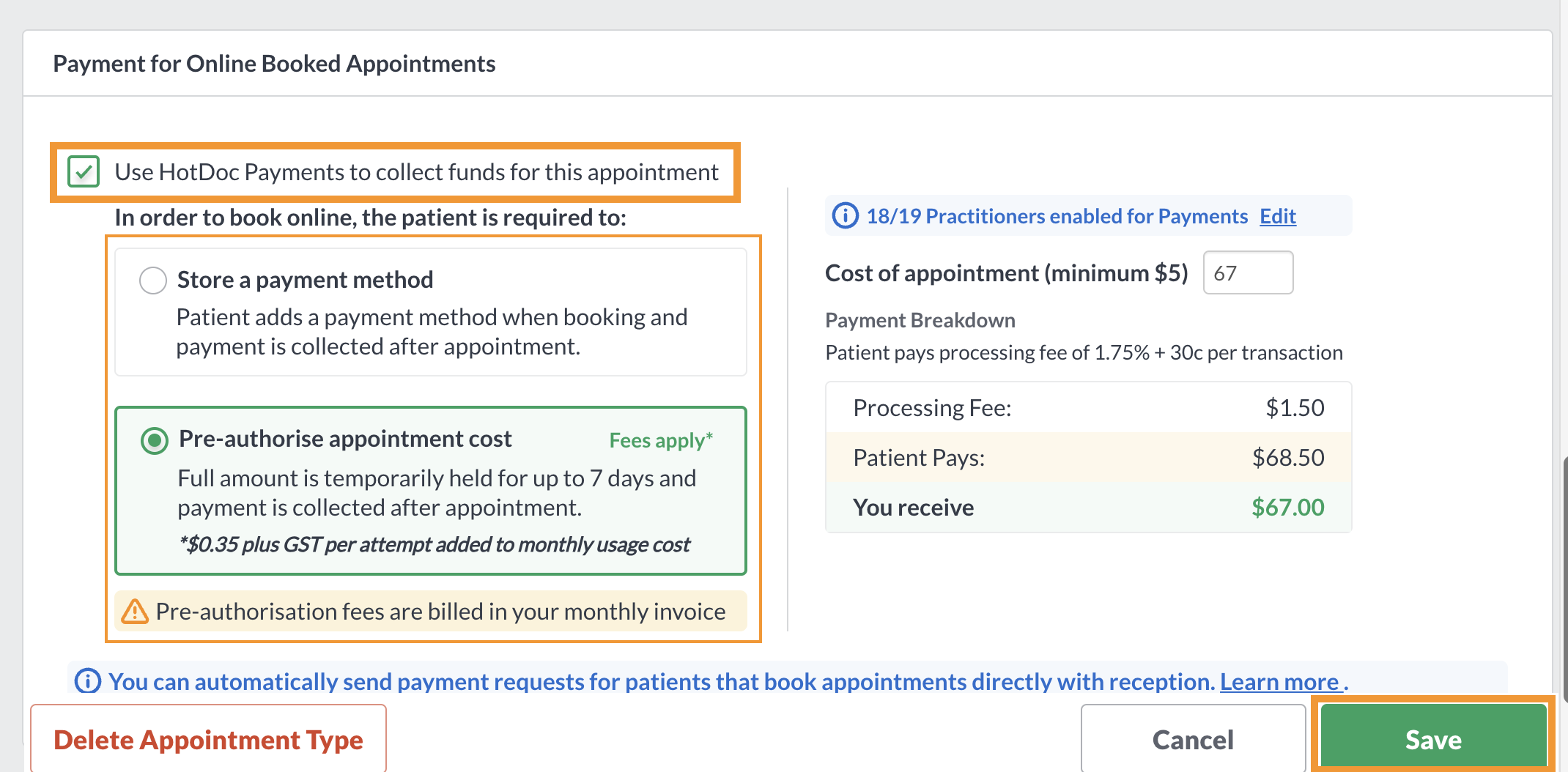Click the page scrollbar on right edge
This screenshot has height=772, width=1568.
(1564, 579)
